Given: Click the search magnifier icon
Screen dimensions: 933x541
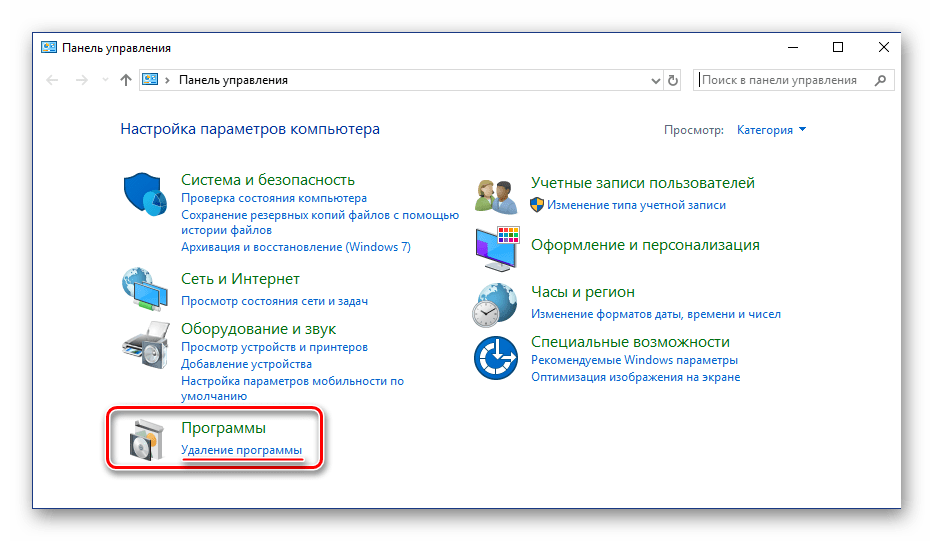Looking at the screenshot, I should coord(879,80).
